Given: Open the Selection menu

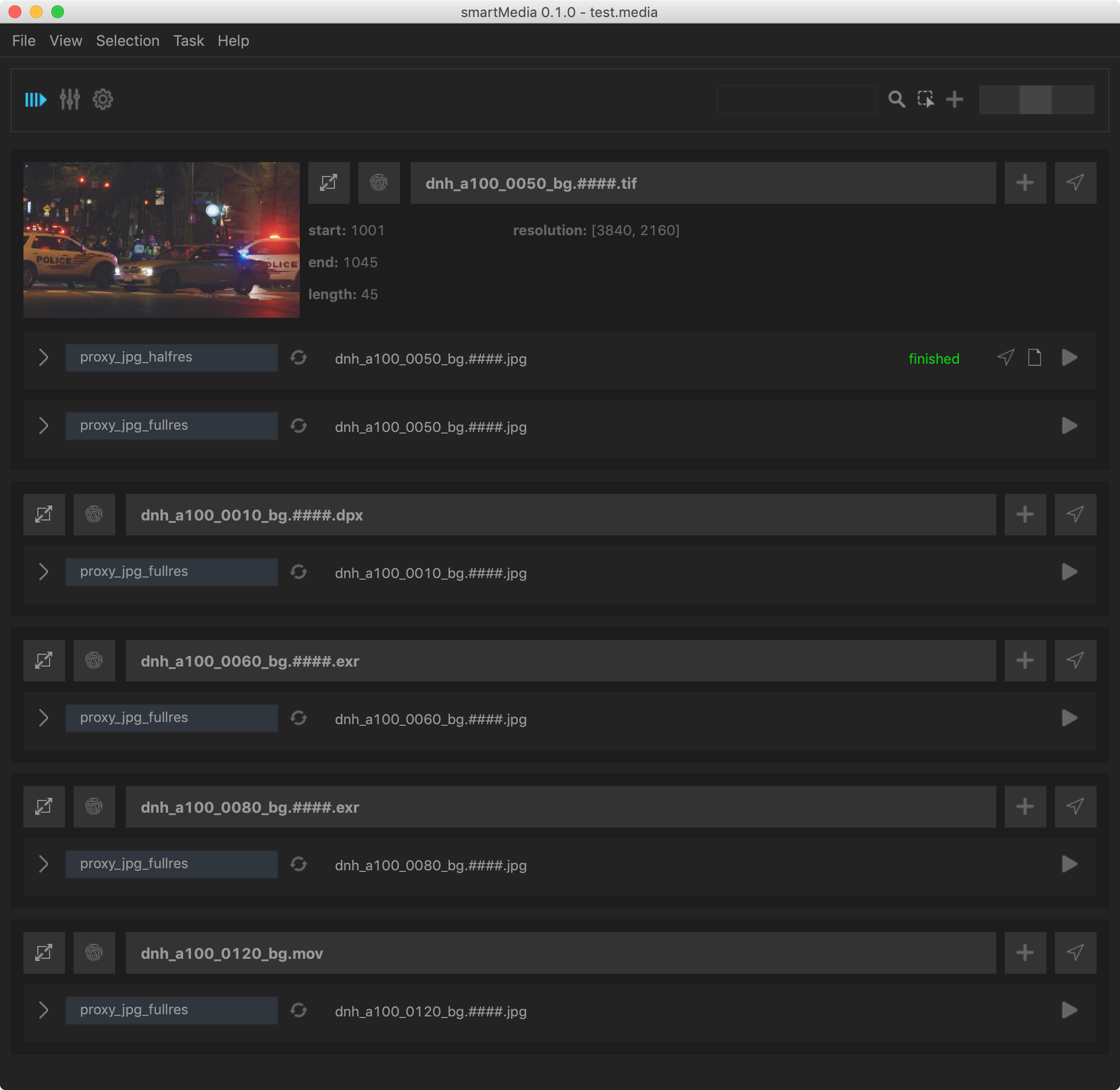Looking at the screenshot, I should pos(127,41).
